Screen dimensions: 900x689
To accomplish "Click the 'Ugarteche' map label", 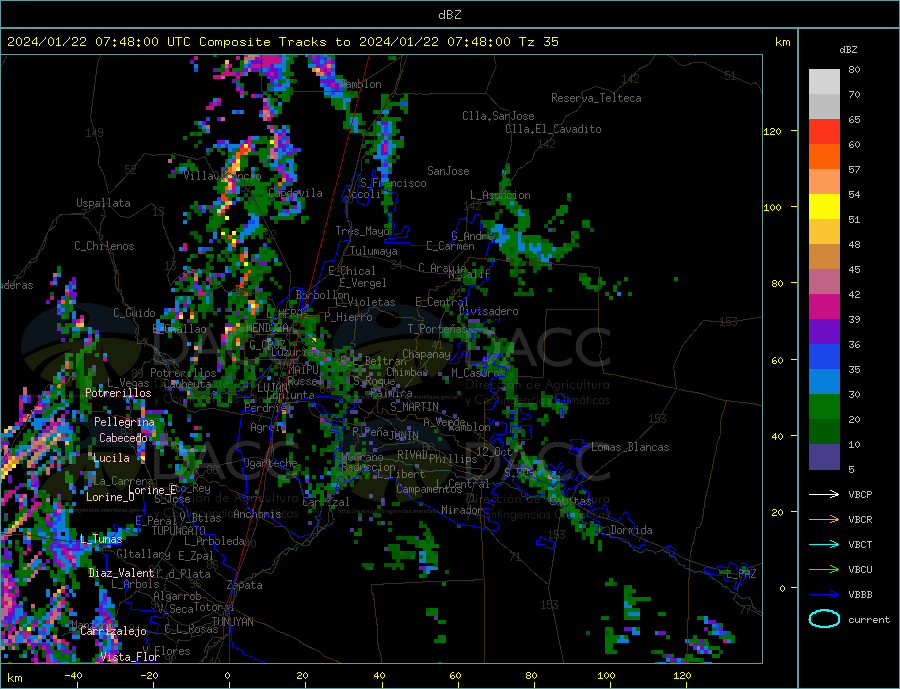I will tap(270, 462).
